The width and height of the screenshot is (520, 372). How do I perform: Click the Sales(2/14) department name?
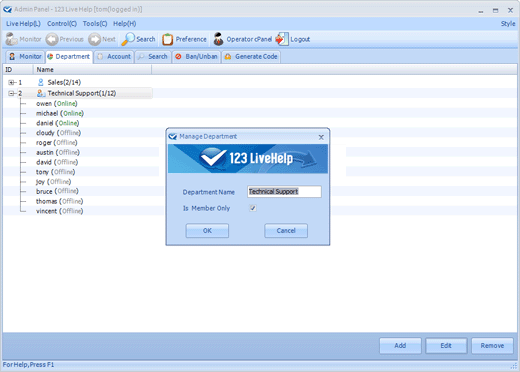[64, 82]
